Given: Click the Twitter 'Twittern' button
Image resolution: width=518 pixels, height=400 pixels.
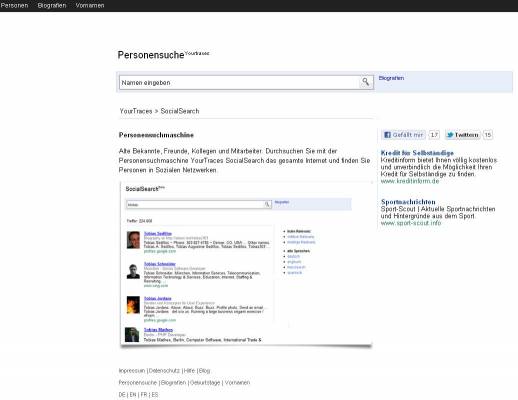Looking at the screenshot, I should (x=463, y=135).
